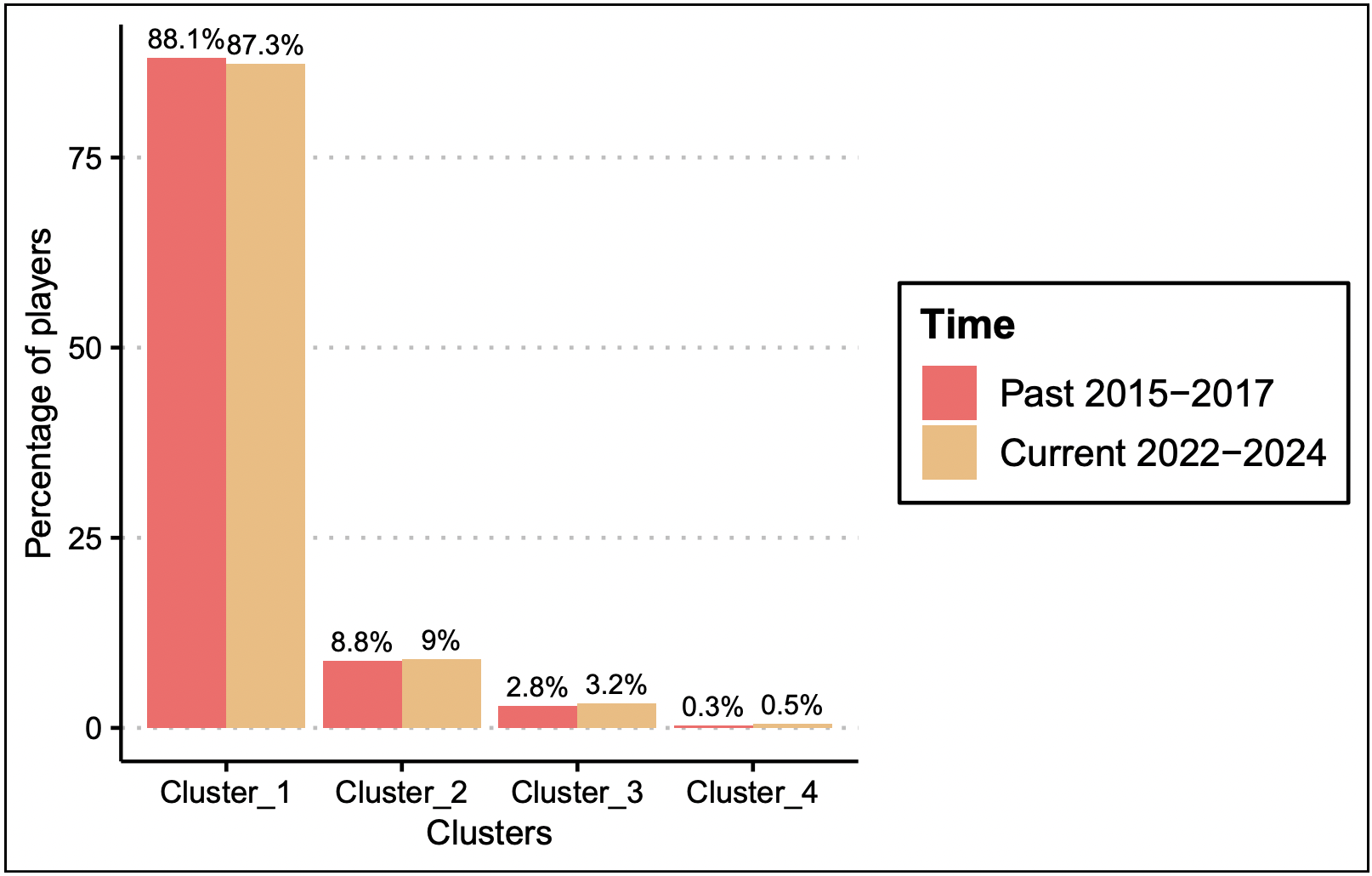
Task: Click the Cluster_4 axis label
Action: pyautogui.click(x=752, y=793)
